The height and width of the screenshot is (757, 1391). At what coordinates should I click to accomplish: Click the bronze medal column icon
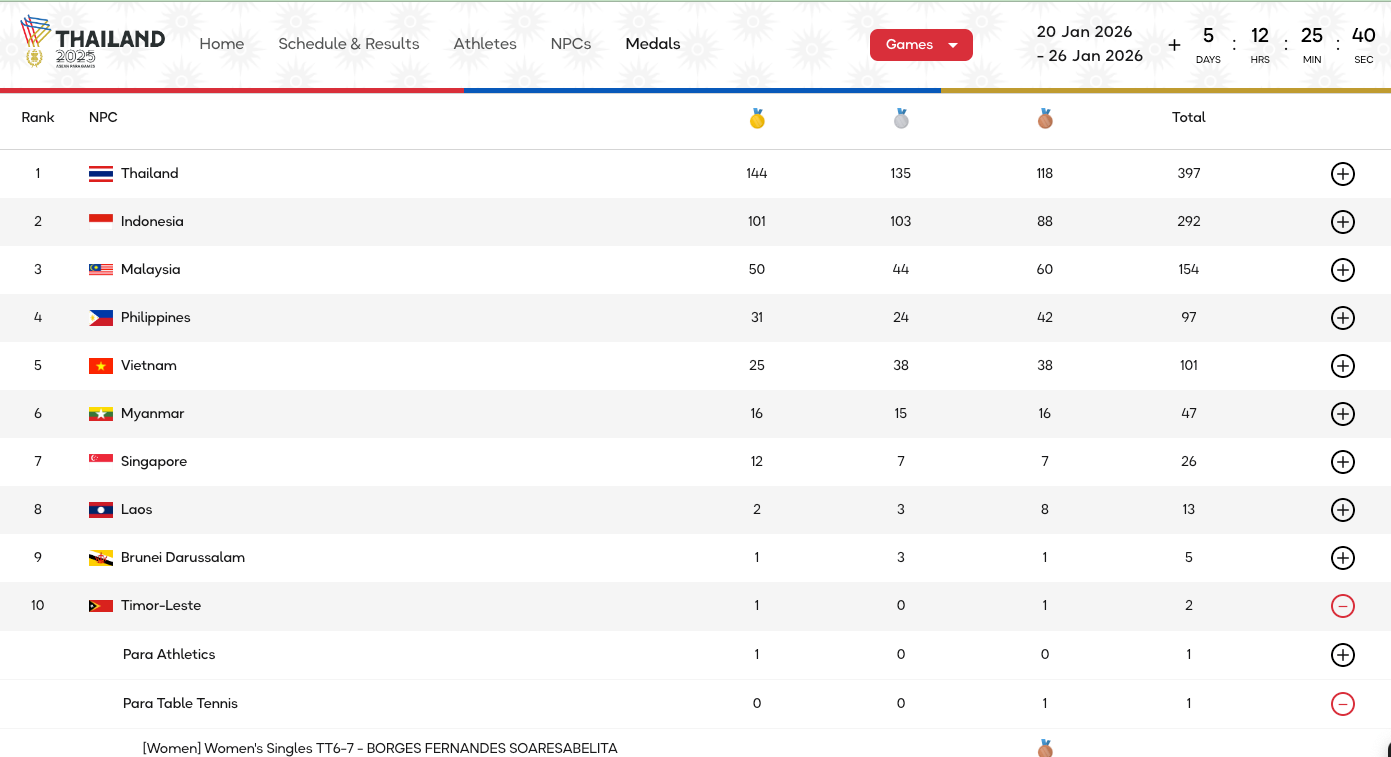click(x=1045, y=119)
